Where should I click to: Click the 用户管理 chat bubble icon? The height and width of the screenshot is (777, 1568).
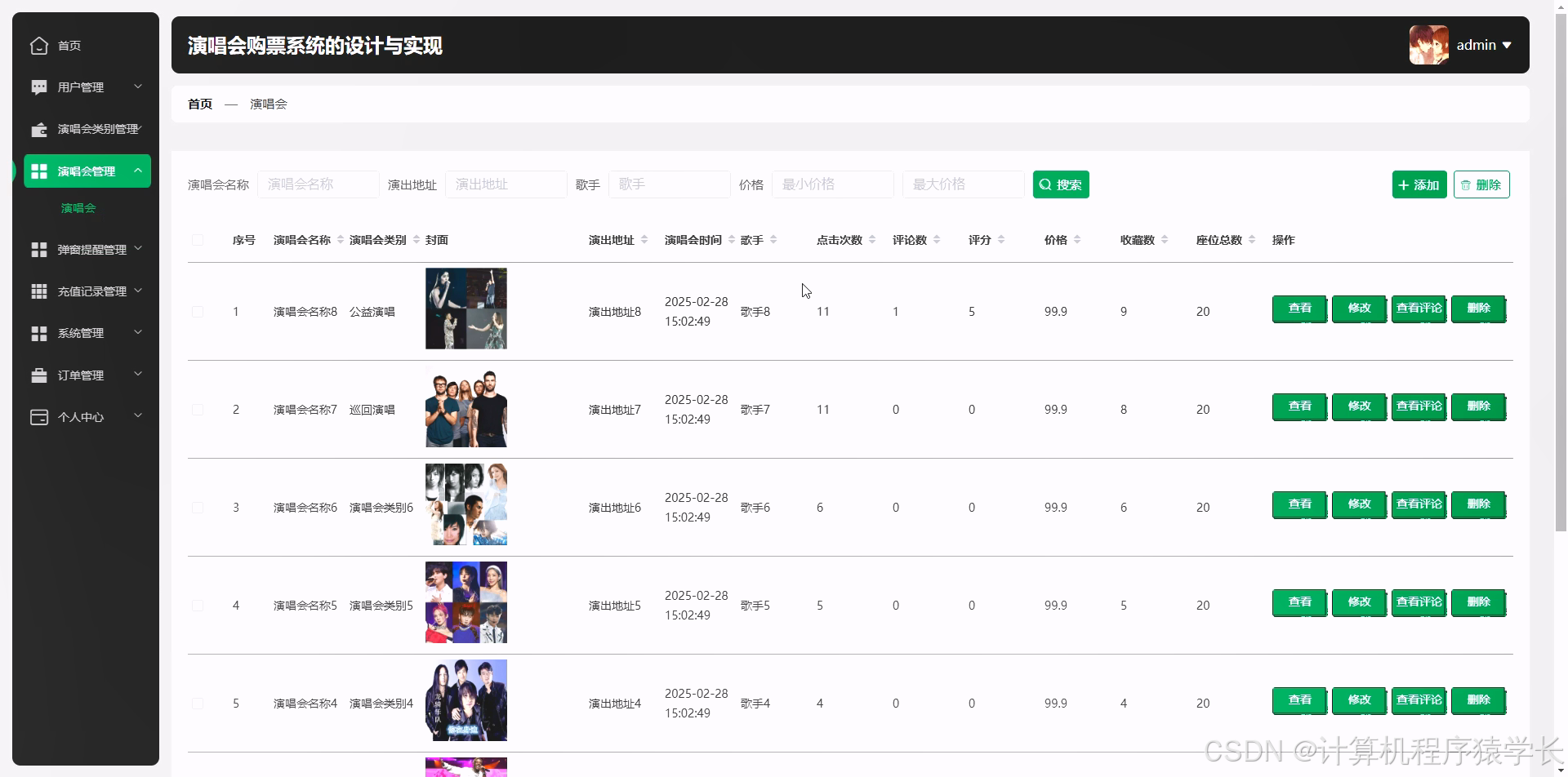pyautogui.click(x=39, y=87)
